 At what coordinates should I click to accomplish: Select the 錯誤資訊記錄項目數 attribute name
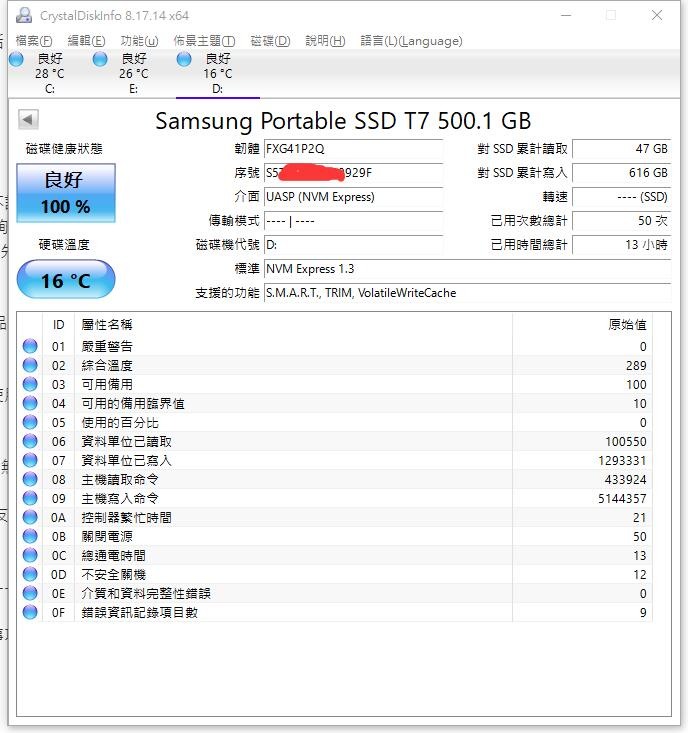(x=139, y=613)
